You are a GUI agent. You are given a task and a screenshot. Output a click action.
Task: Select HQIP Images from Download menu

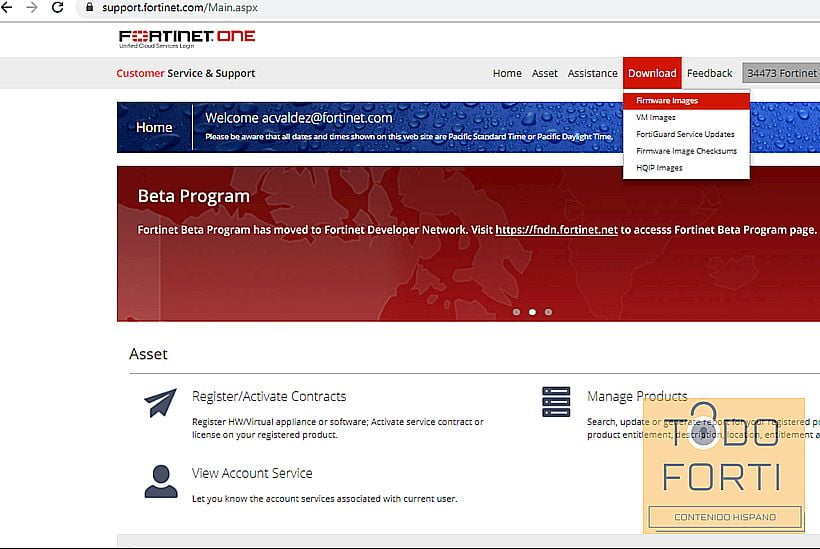686,167
